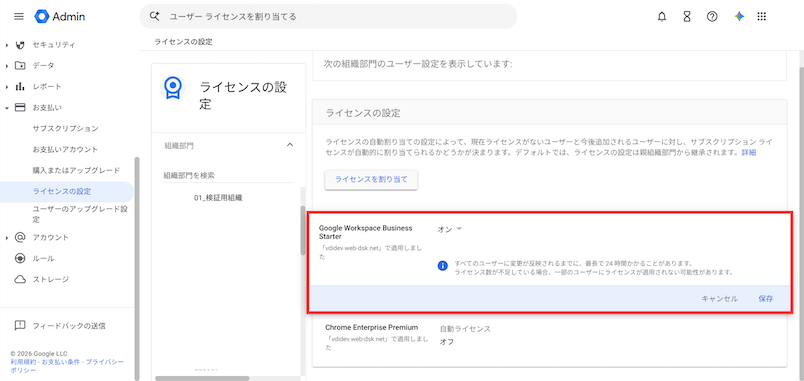Click the アカウント at-sign icon
The width and height of the screenshot is (804, 381).
click(x=20, y=237)
